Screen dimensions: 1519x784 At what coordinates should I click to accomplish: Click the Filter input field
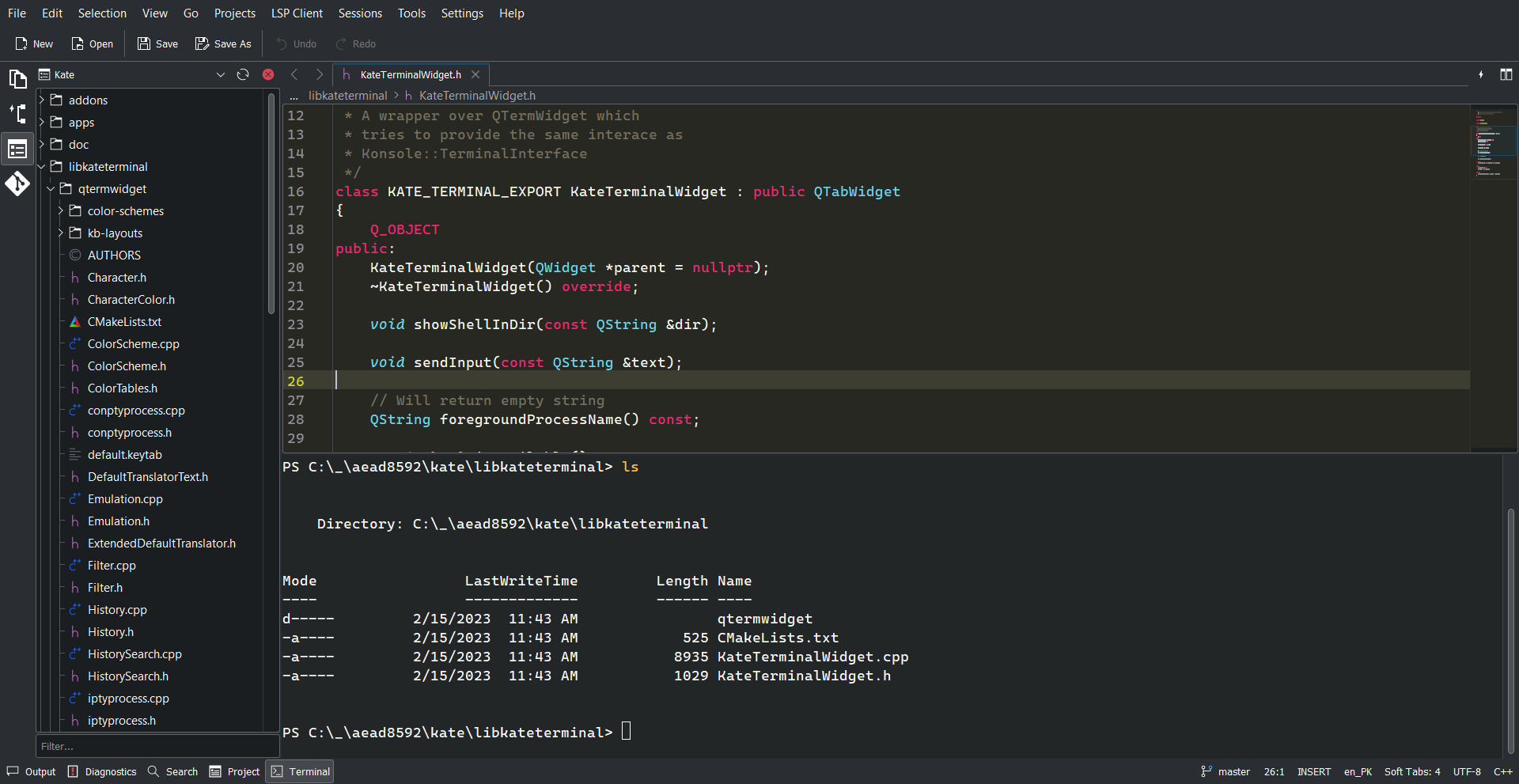coord(157,746)
